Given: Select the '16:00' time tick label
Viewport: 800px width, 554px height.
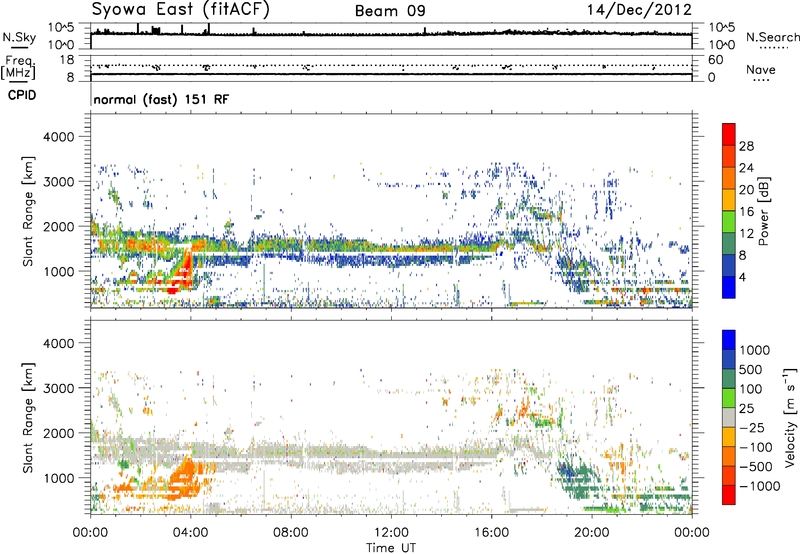Looking at the screenshot, I should (x=491, y=533).
